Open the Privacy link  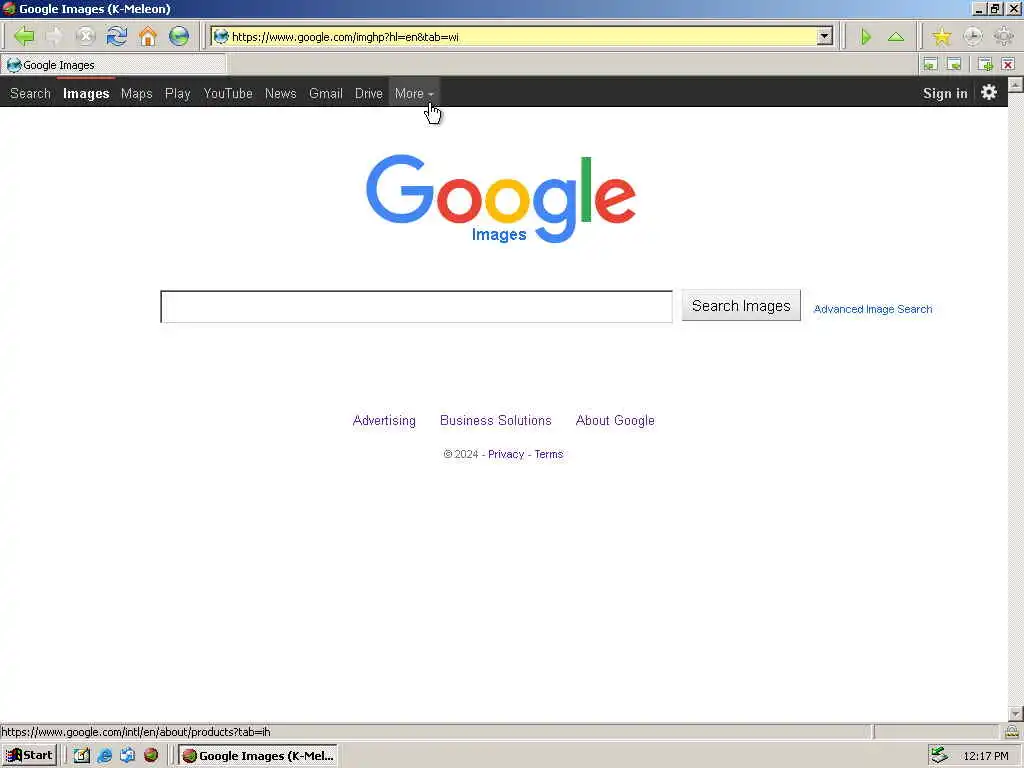[506, 454]
